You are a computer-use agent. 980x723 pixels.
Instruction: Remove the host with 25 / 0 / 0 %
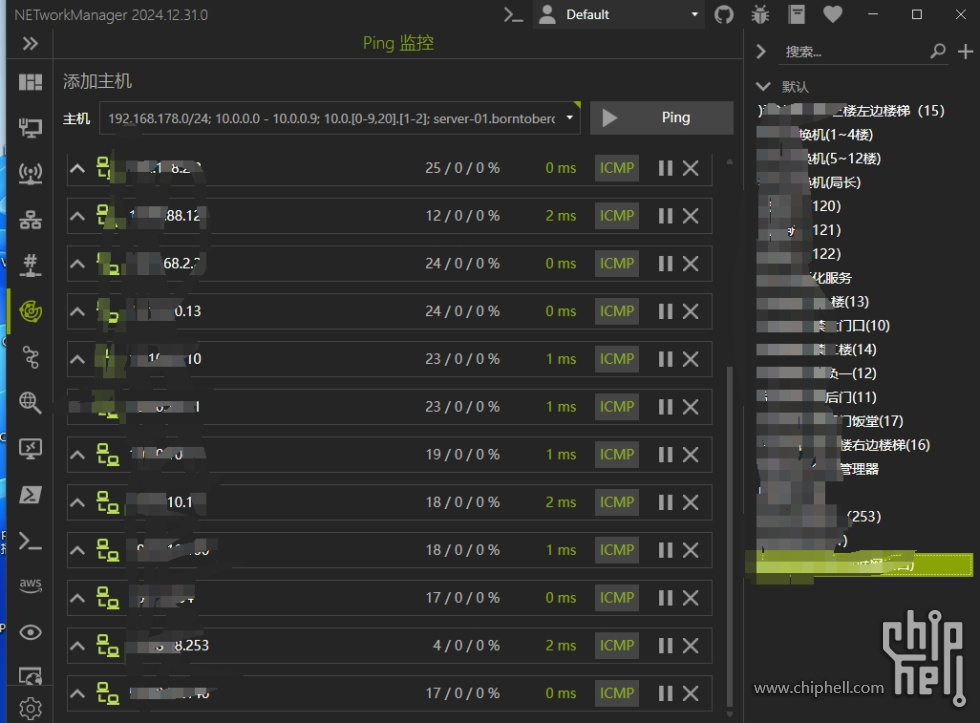click(x=691, y=168)
